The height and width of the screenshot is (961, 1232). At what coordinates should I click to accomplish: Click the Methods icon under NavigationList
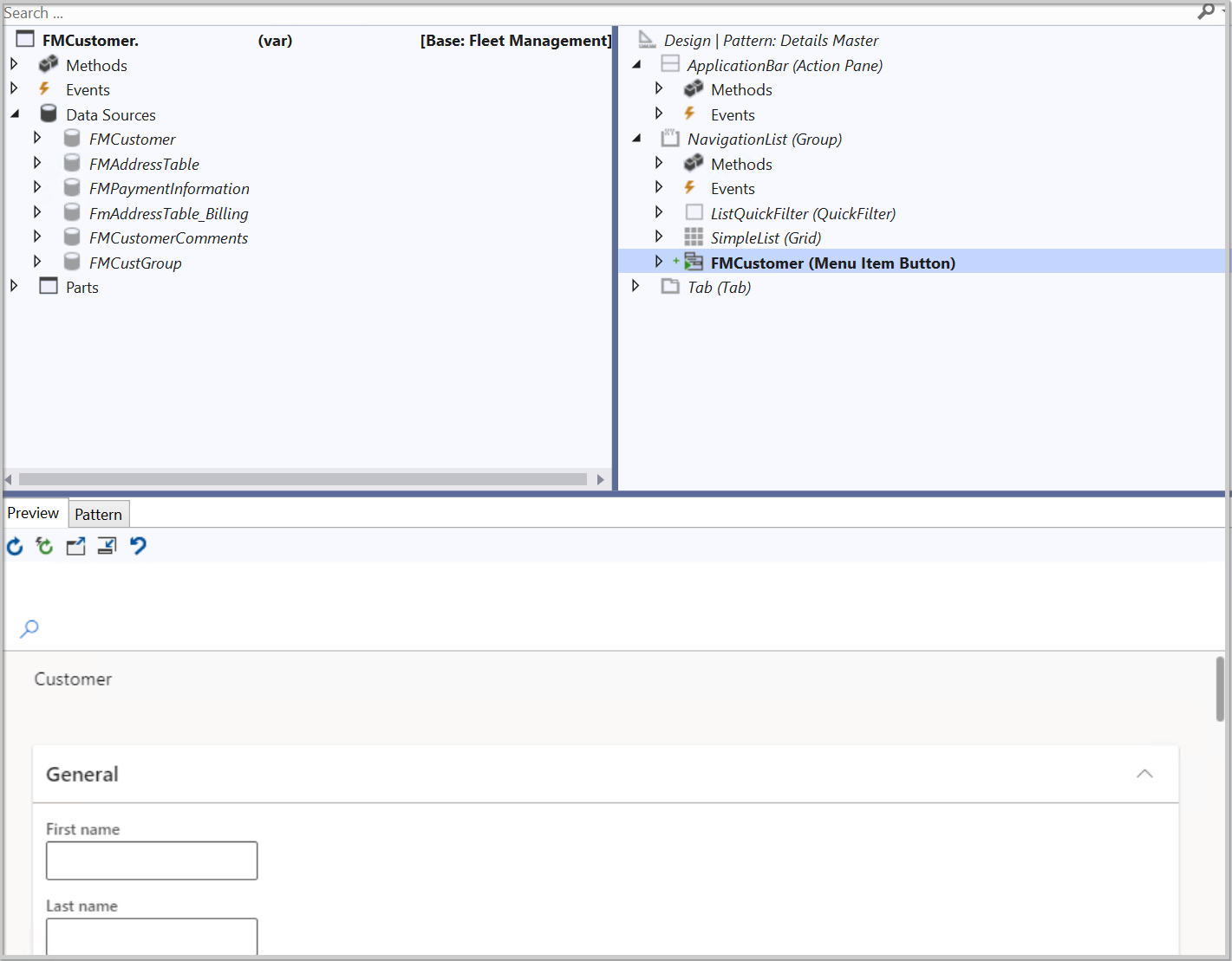pyautogui.click(x=694, y=164)
